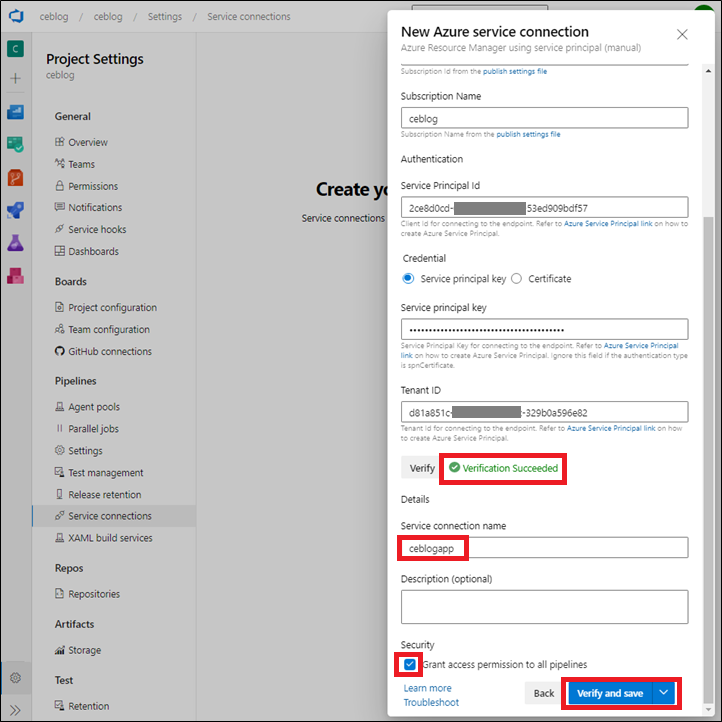Image resolution: width=722 pixels, height=722 pixels.
Task: Open the ceblog project tile icon
Action: pyautogui.click(x=16, y=49)
